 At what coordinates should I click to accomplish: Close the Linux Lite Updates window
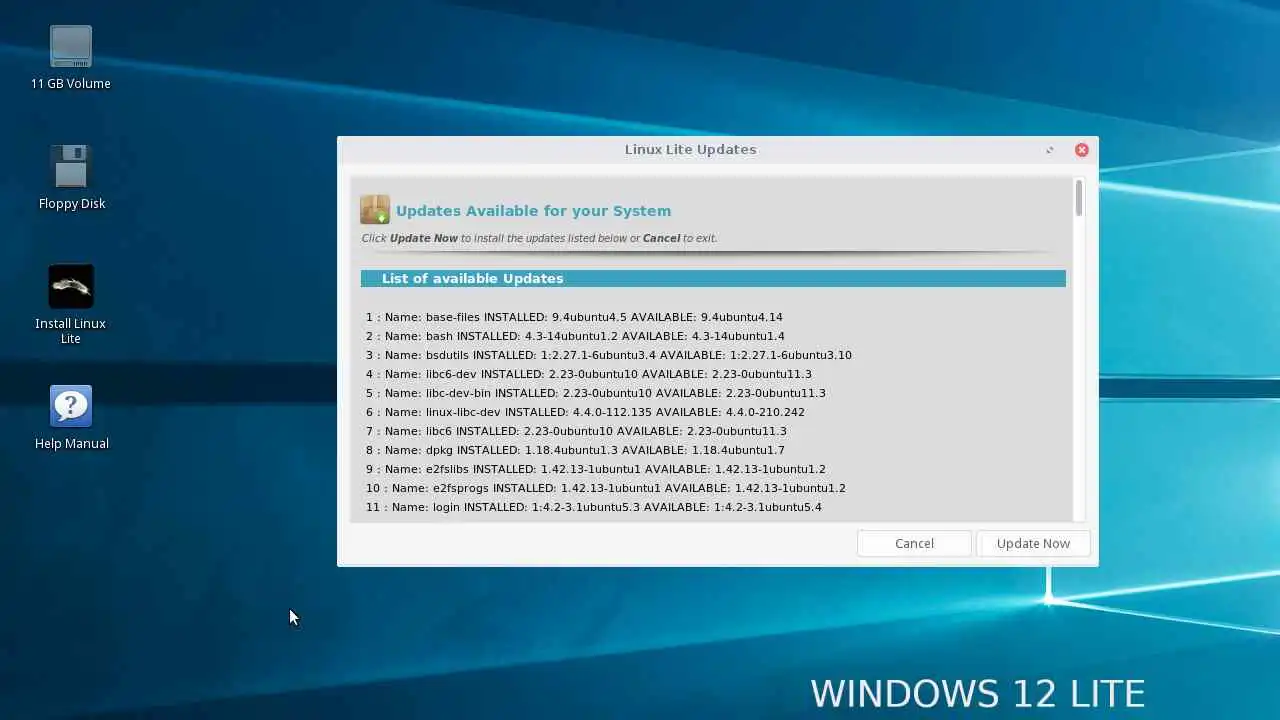coord(1081,150)
